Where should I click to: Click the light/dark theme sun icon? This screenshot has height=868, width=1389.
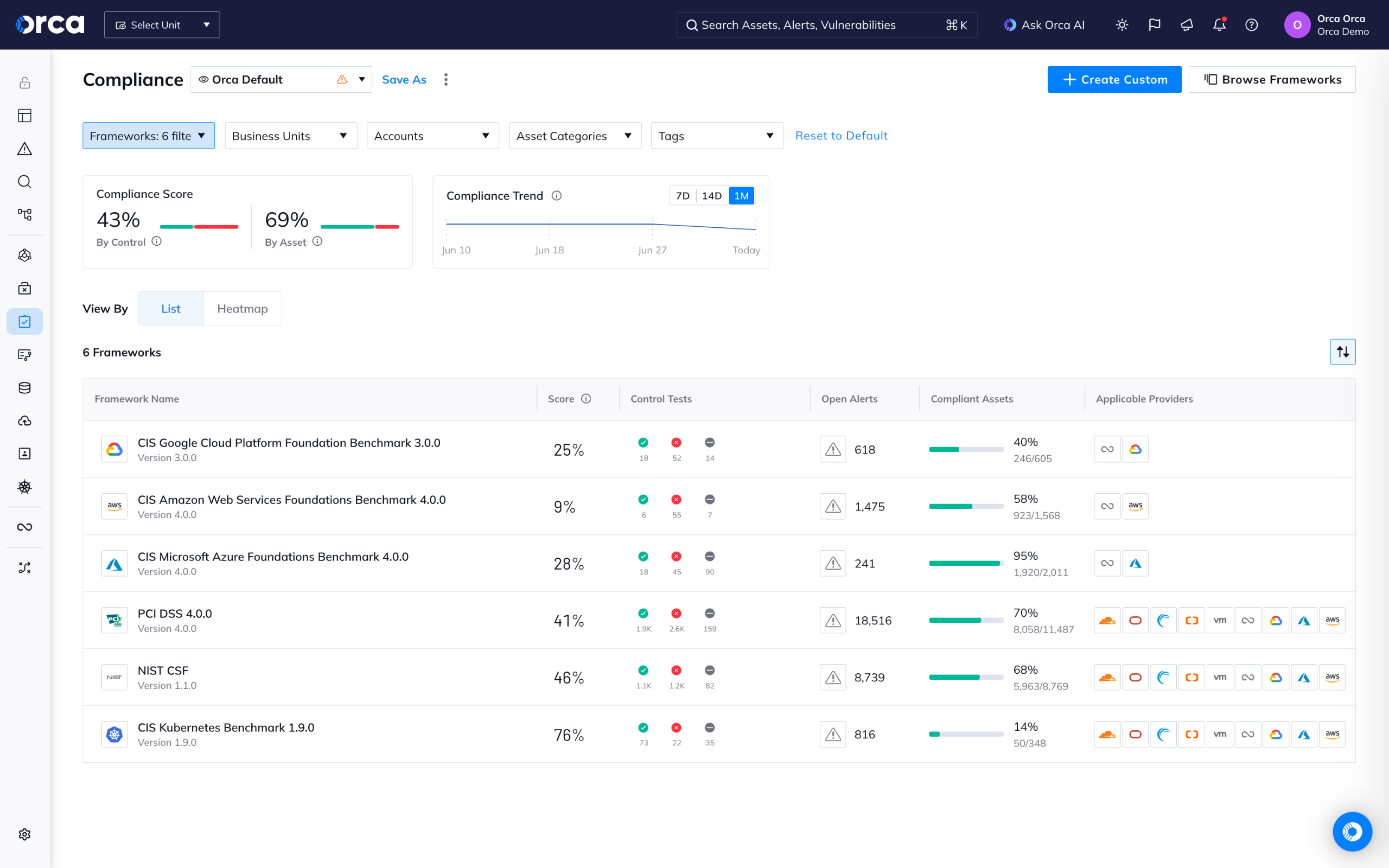(x=1122, y=25)
